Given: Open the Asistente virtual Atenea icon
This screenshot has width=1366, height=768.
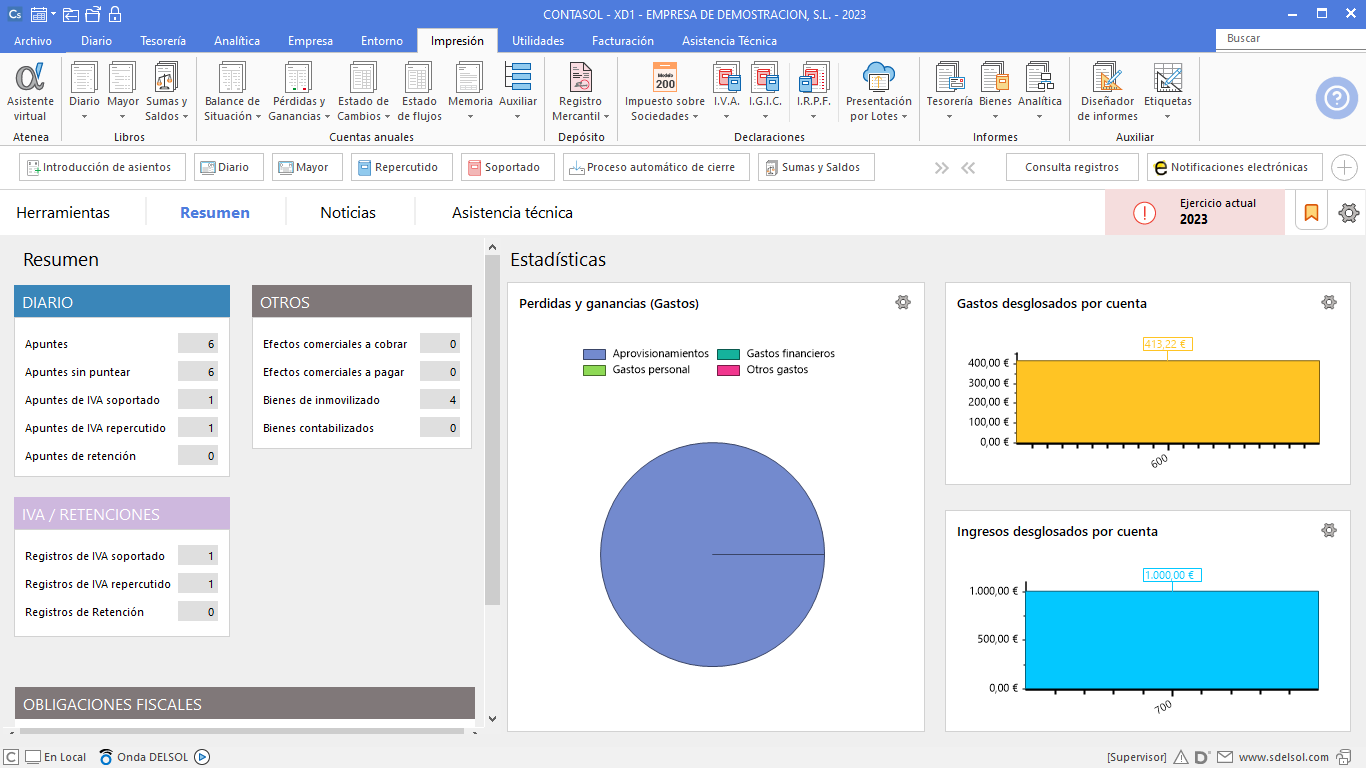Looking at the screenshot, I should (30, 79).
